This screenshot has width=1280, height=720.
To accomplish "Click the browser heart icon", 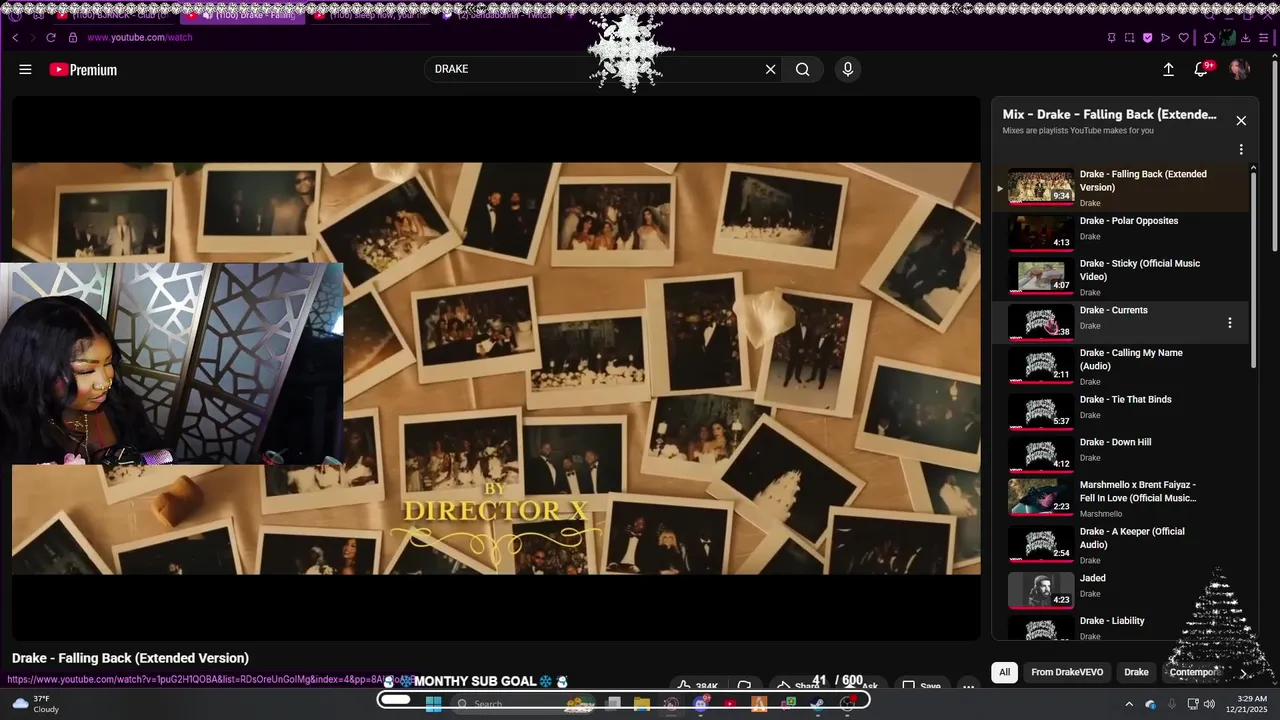I will pos(1183,38).
